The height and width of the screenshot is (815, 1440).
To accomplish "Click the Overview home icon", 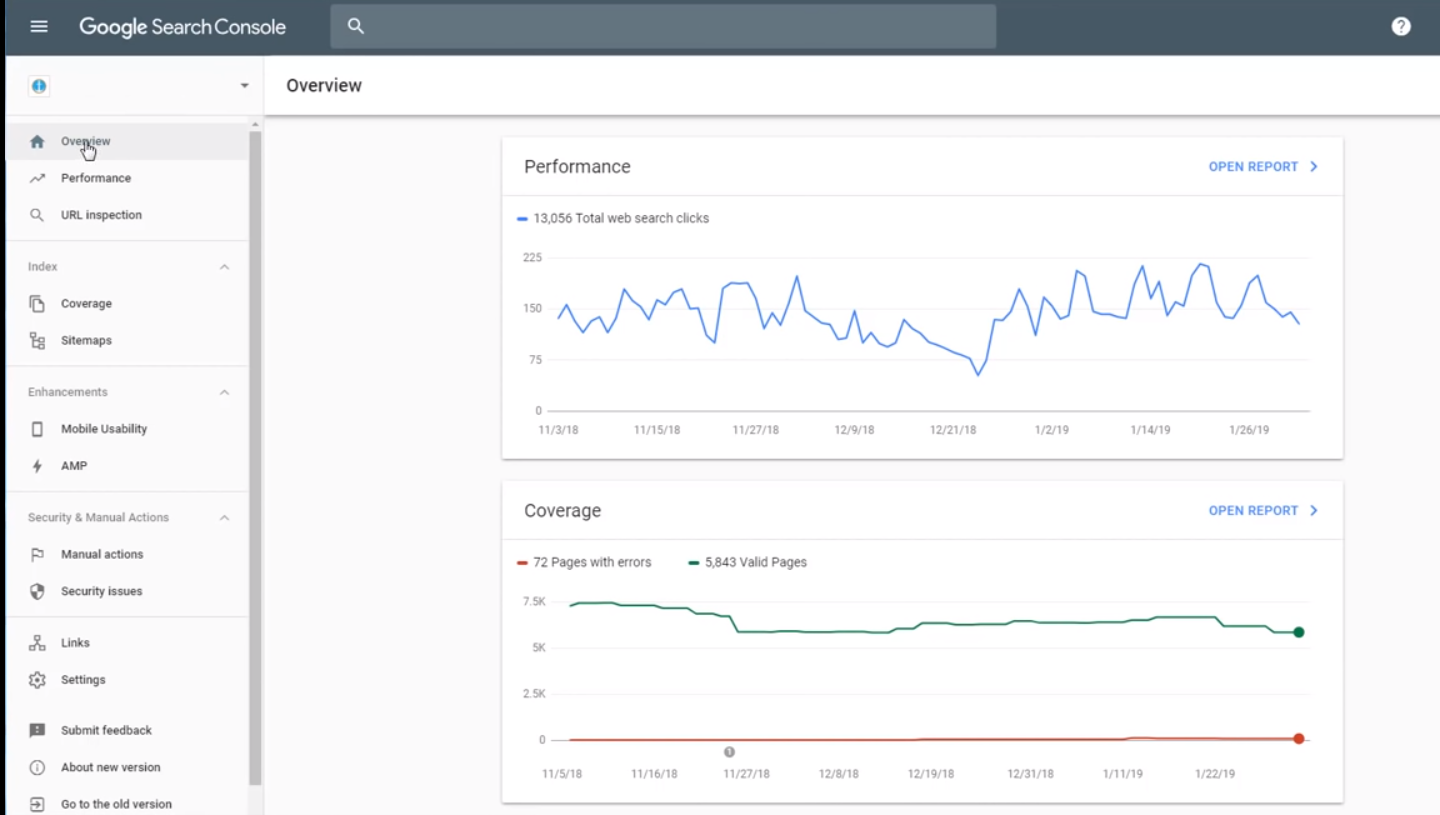I will (37, 142).
